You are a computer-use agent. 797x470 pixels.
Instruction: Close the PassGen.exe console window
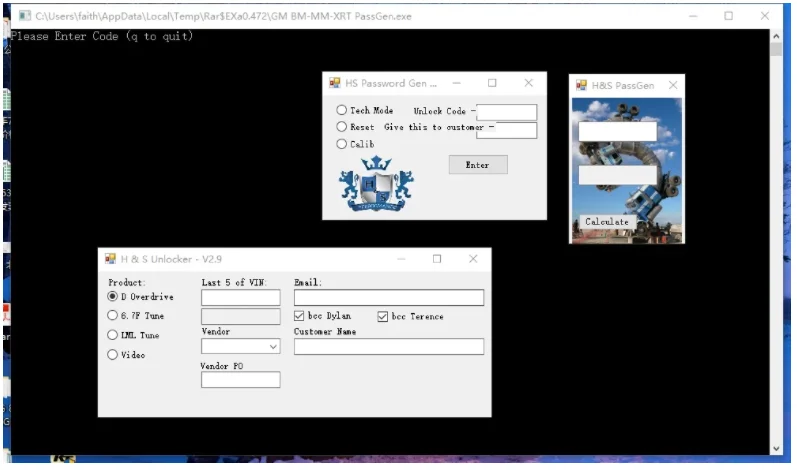(x=764, y=16)
